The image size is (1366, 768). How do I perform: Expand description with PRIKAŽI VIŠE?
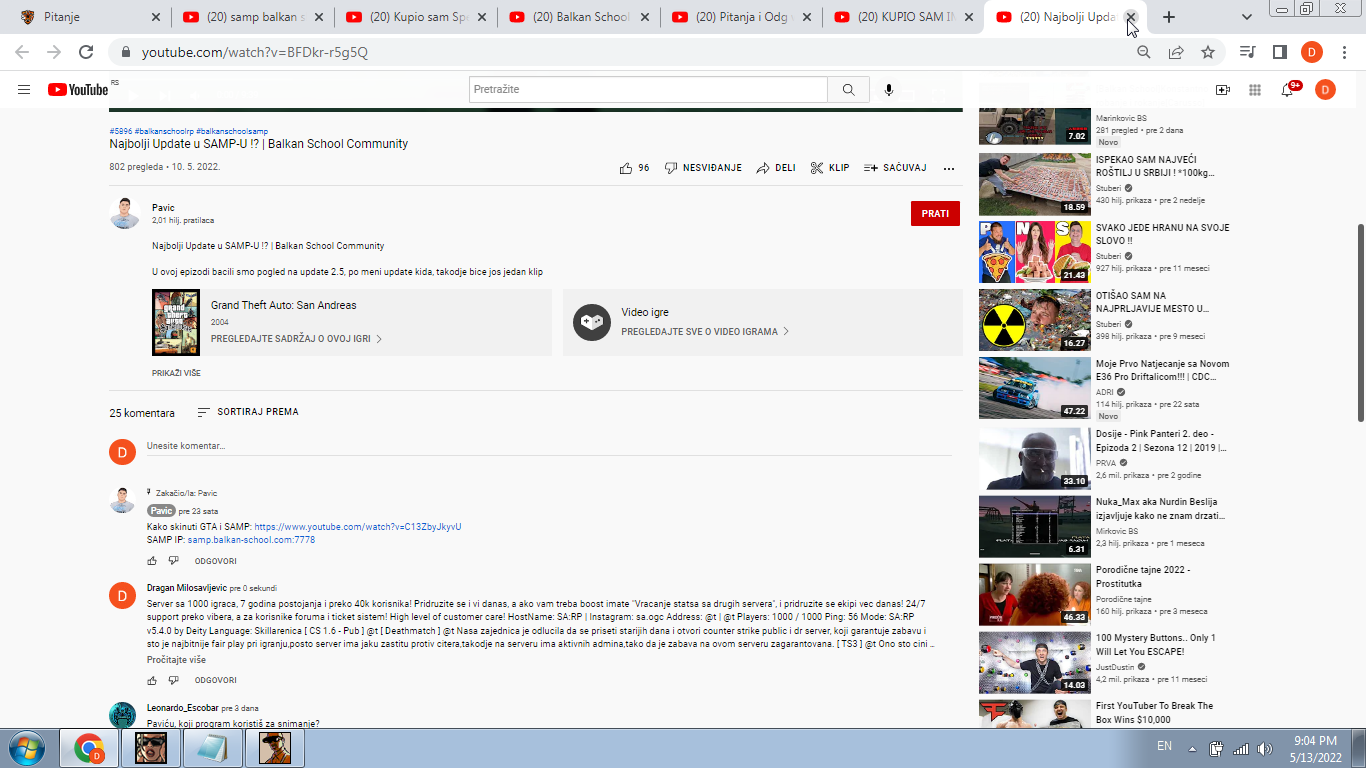pos(176,373)
